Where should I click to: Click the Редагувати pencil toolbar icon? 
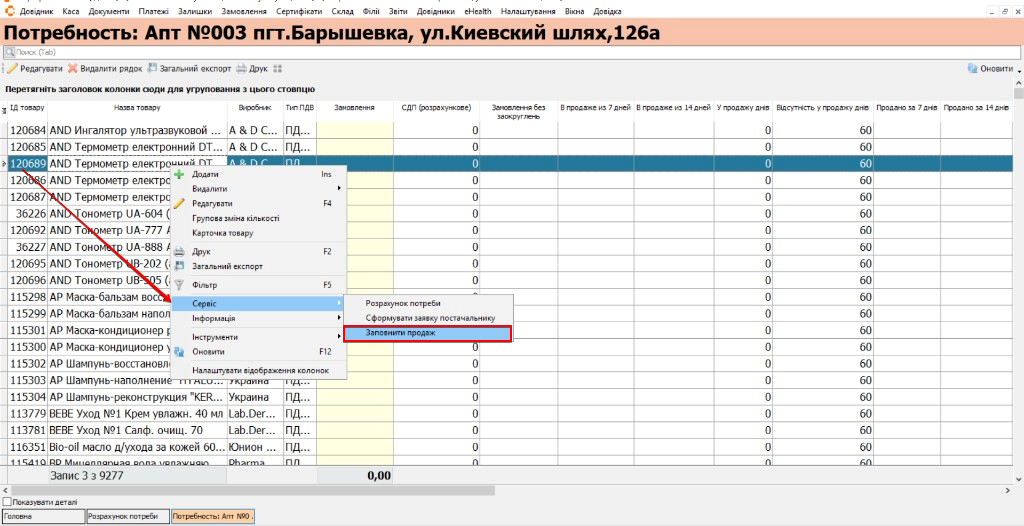pyautogui.click(x=12, y=68)
